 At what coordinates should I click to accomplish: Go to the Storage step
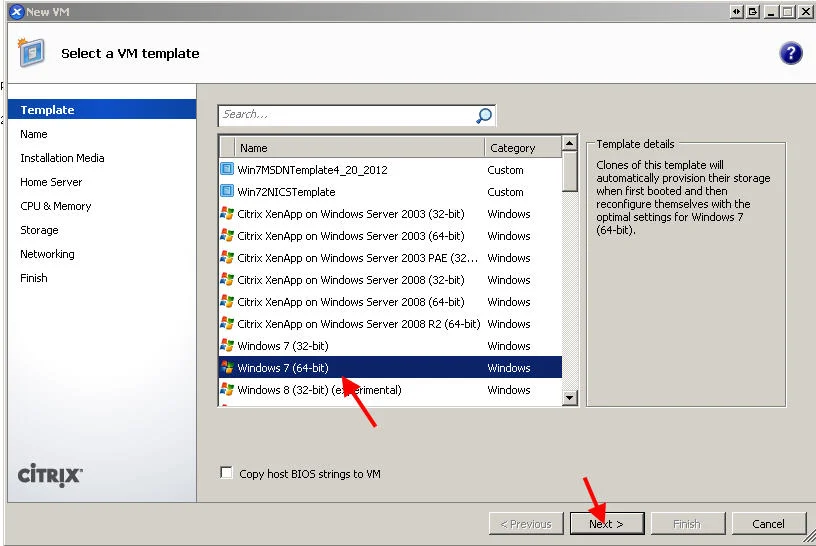(x=39, y=230)
